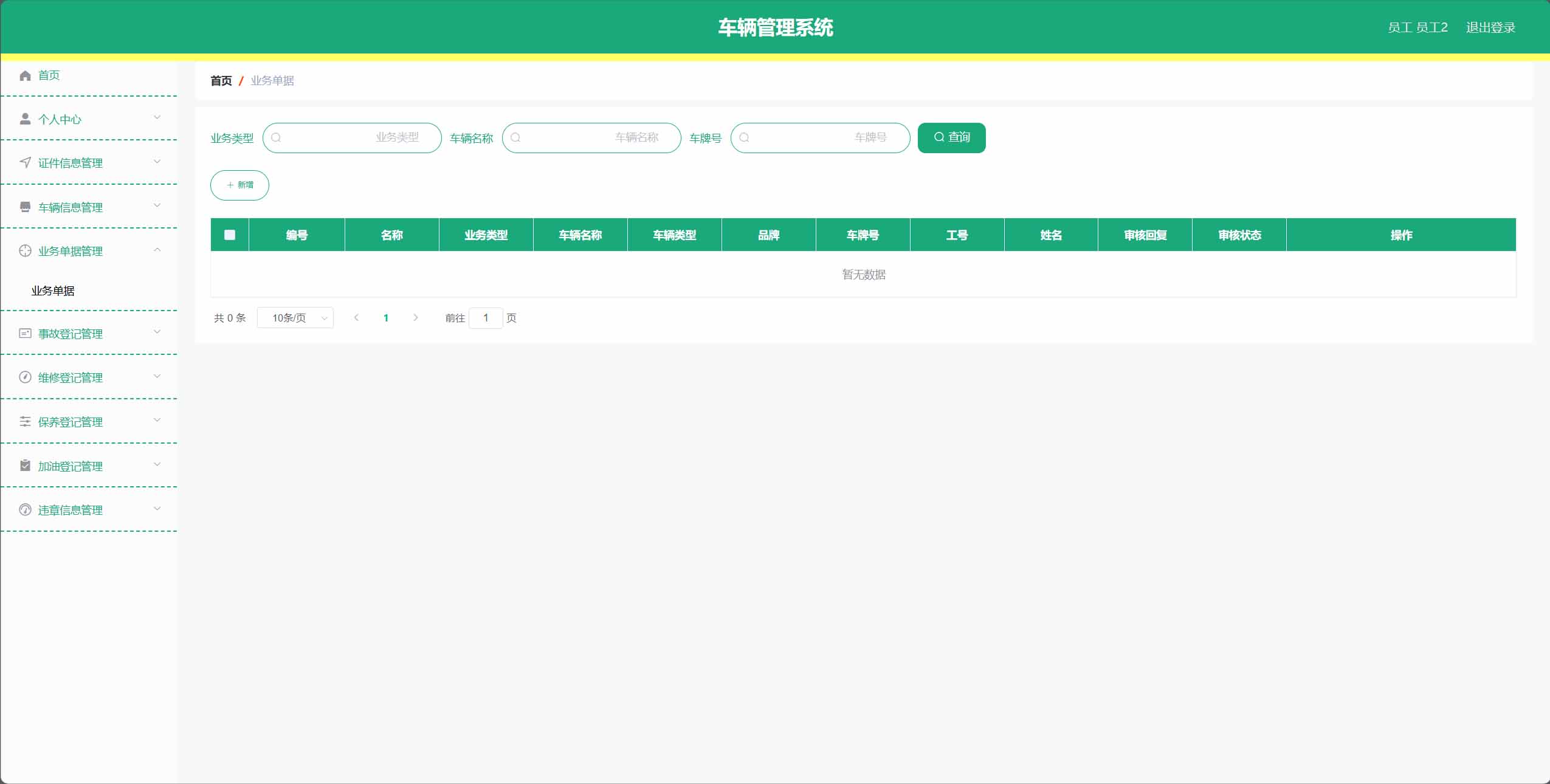Go to previous page arrow
The height and width of the screenshot is (784, 1550).
click(x=356, y=317)
